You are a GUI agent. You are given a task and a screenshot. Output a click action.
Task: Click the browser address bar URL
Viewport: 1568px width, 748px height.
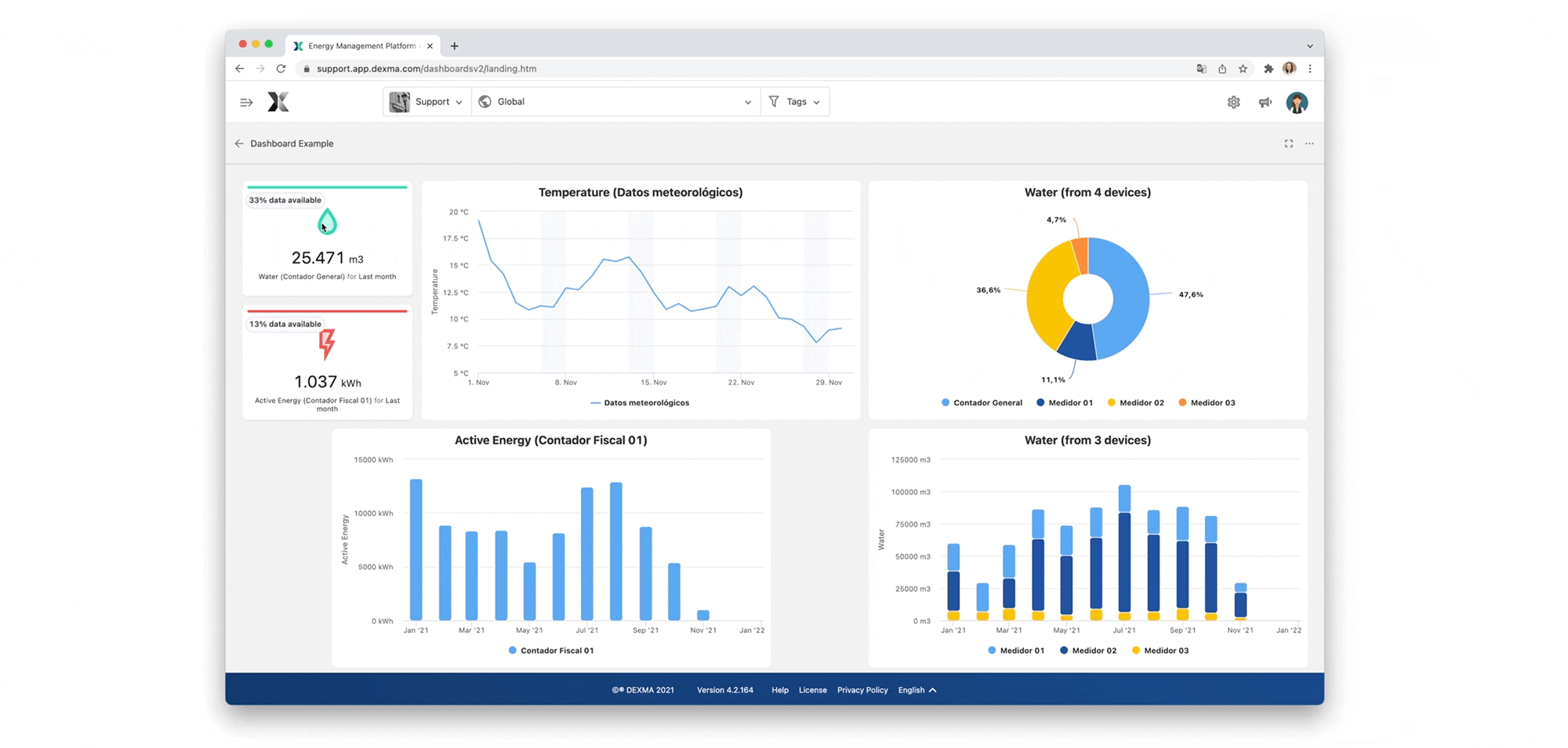pyautogui.click(x=426, y=69)
